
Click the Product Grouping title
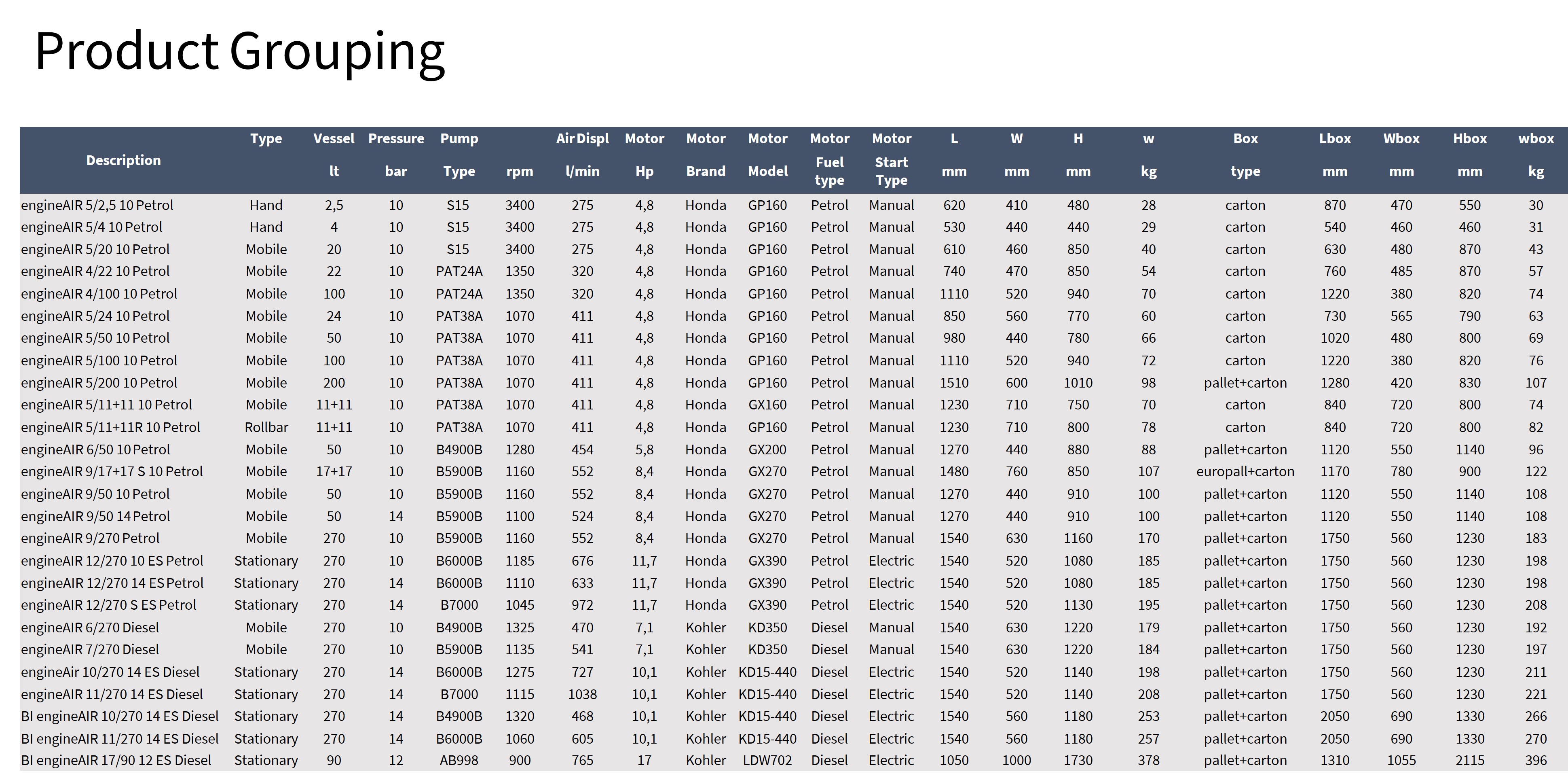[240, 53]
